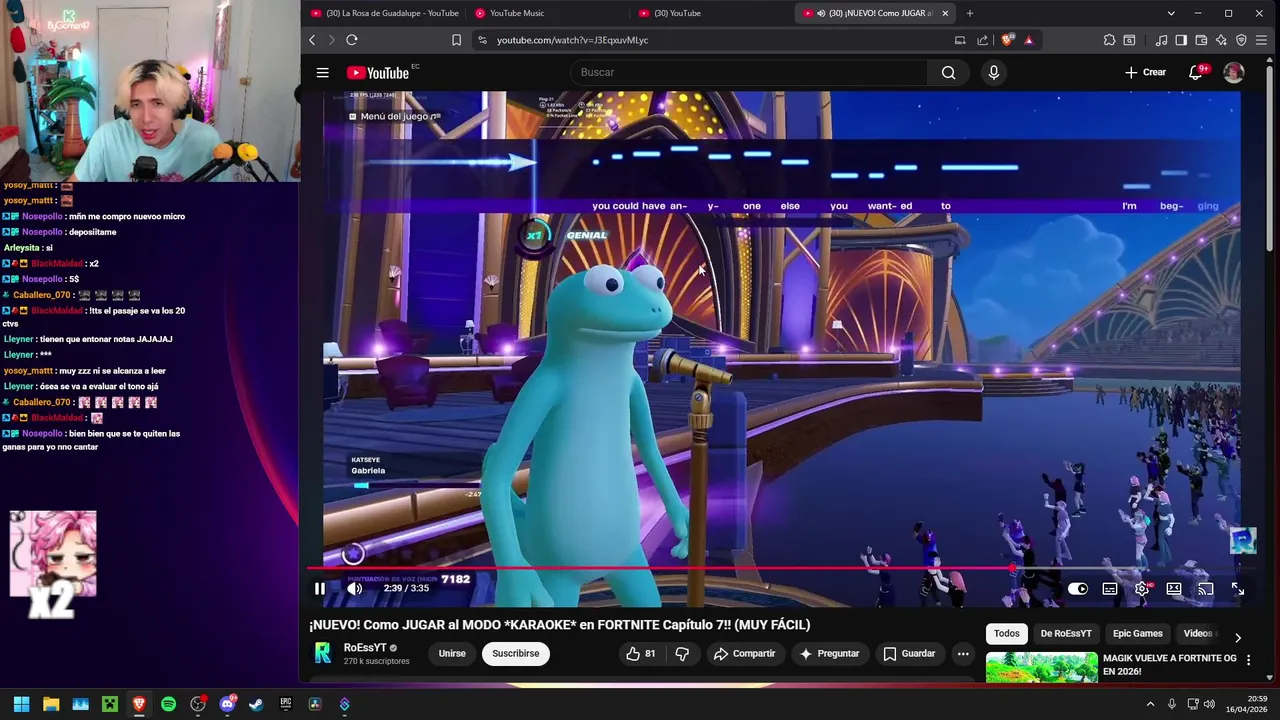1280x720 pixels.
Task: Open the browser main menu
Action: tap(1262, 40)
